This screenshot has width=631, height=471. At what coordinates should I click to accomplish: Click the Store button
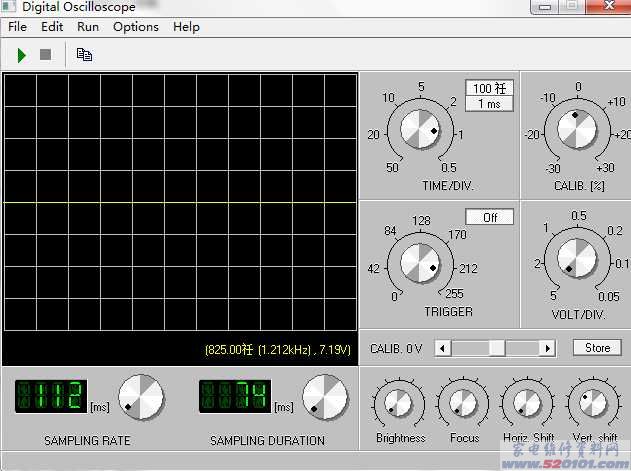pos(597,348)
